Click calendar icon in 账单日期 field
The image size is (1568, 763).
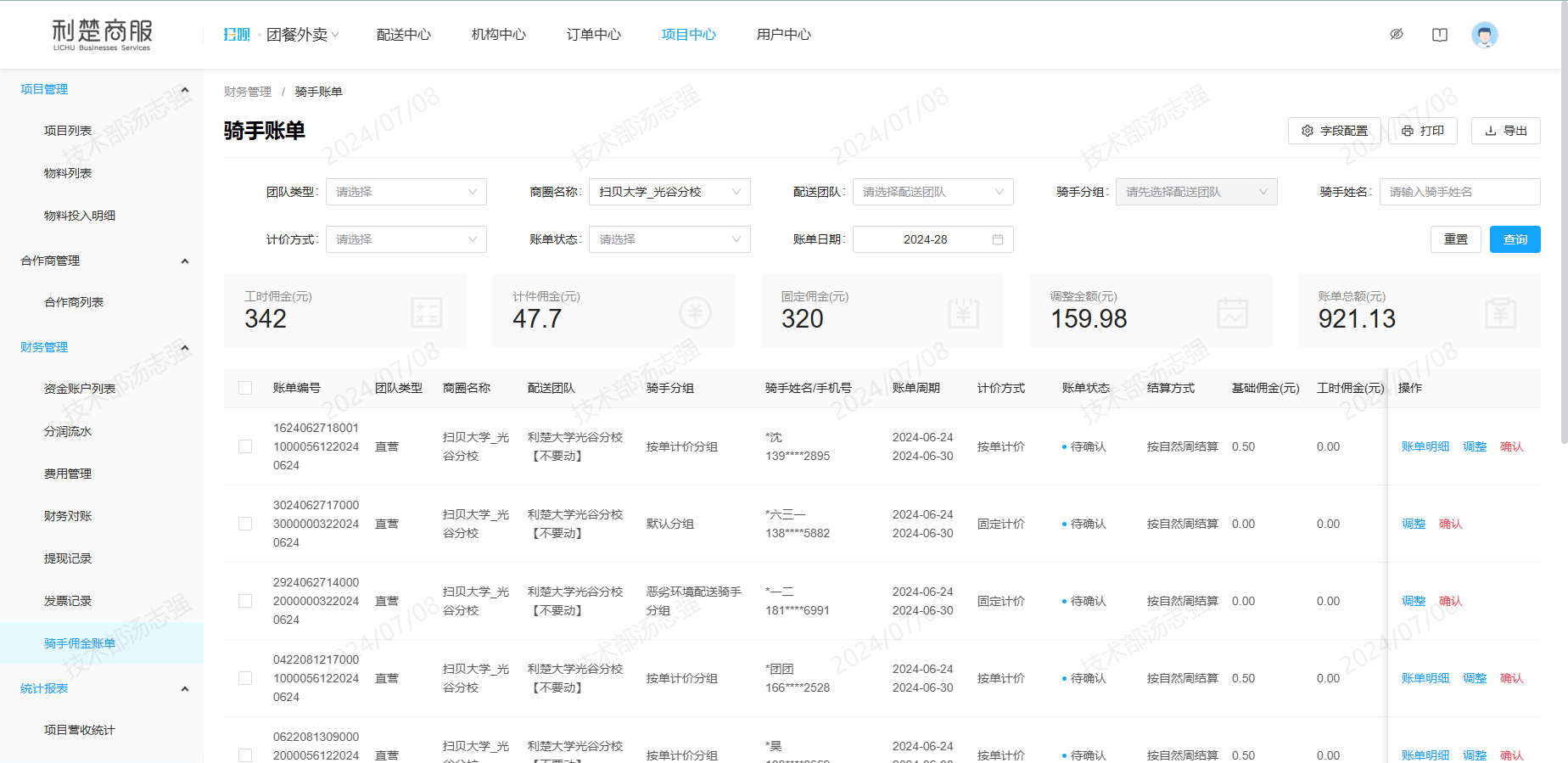pos(998,239)
